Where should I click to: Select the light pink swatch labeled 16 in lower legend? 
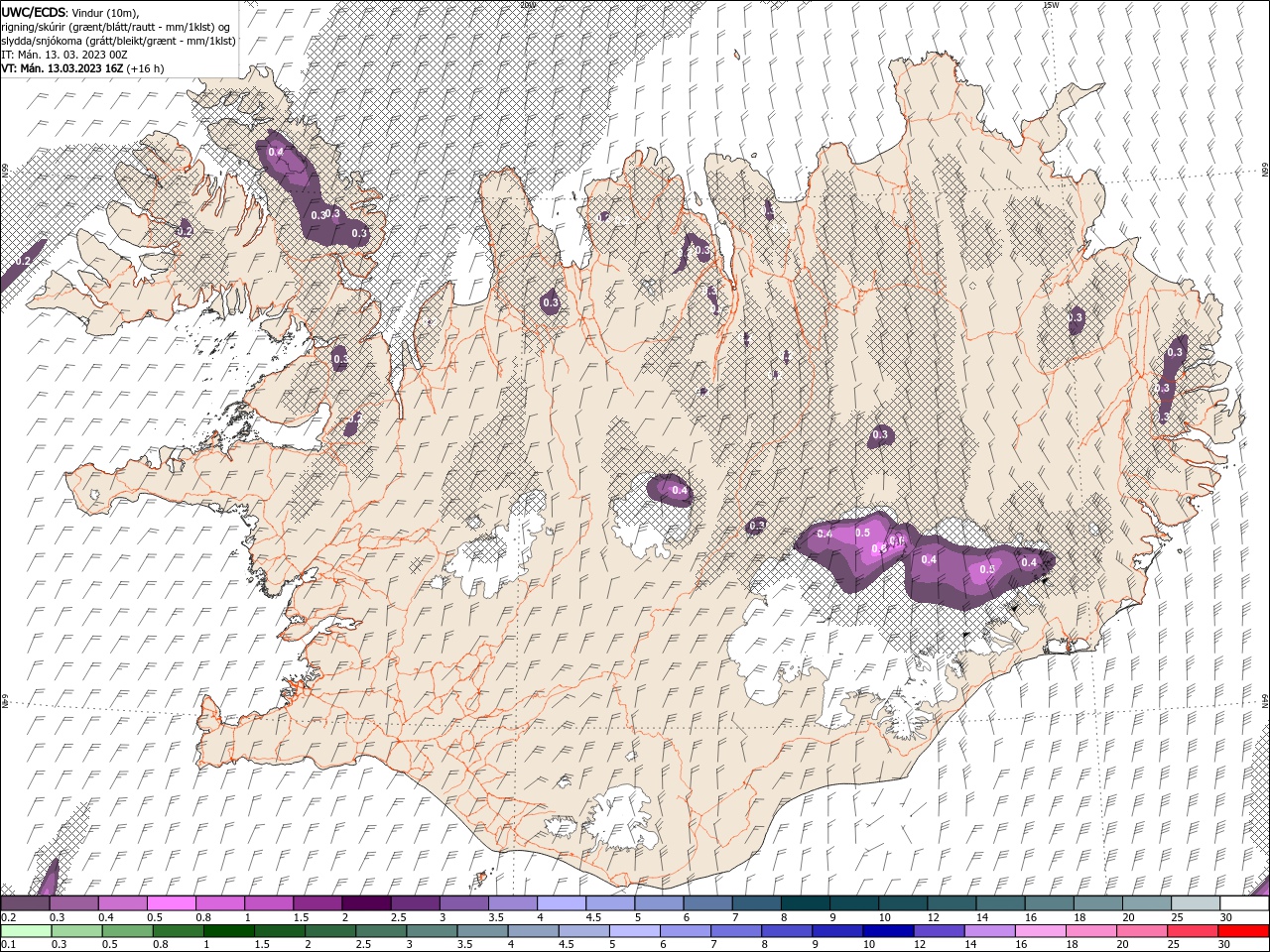(1040, 931)
